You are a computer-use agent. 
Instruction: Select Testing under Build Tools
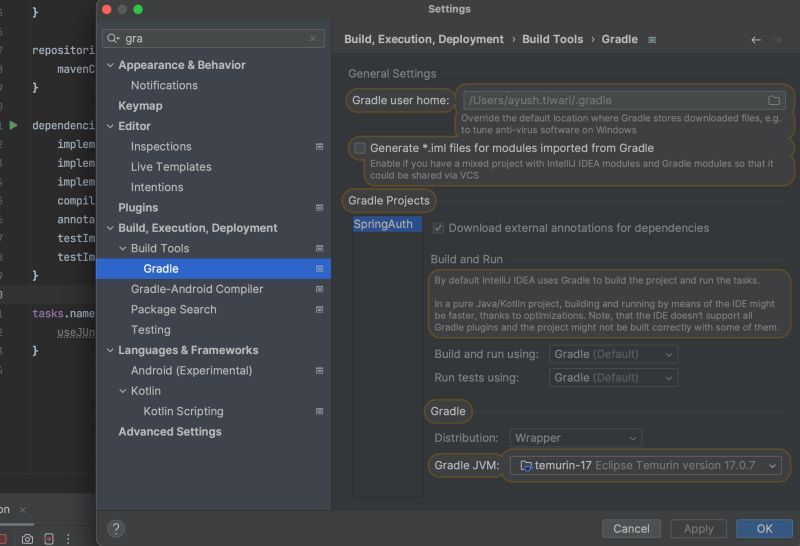click(151, 330)
